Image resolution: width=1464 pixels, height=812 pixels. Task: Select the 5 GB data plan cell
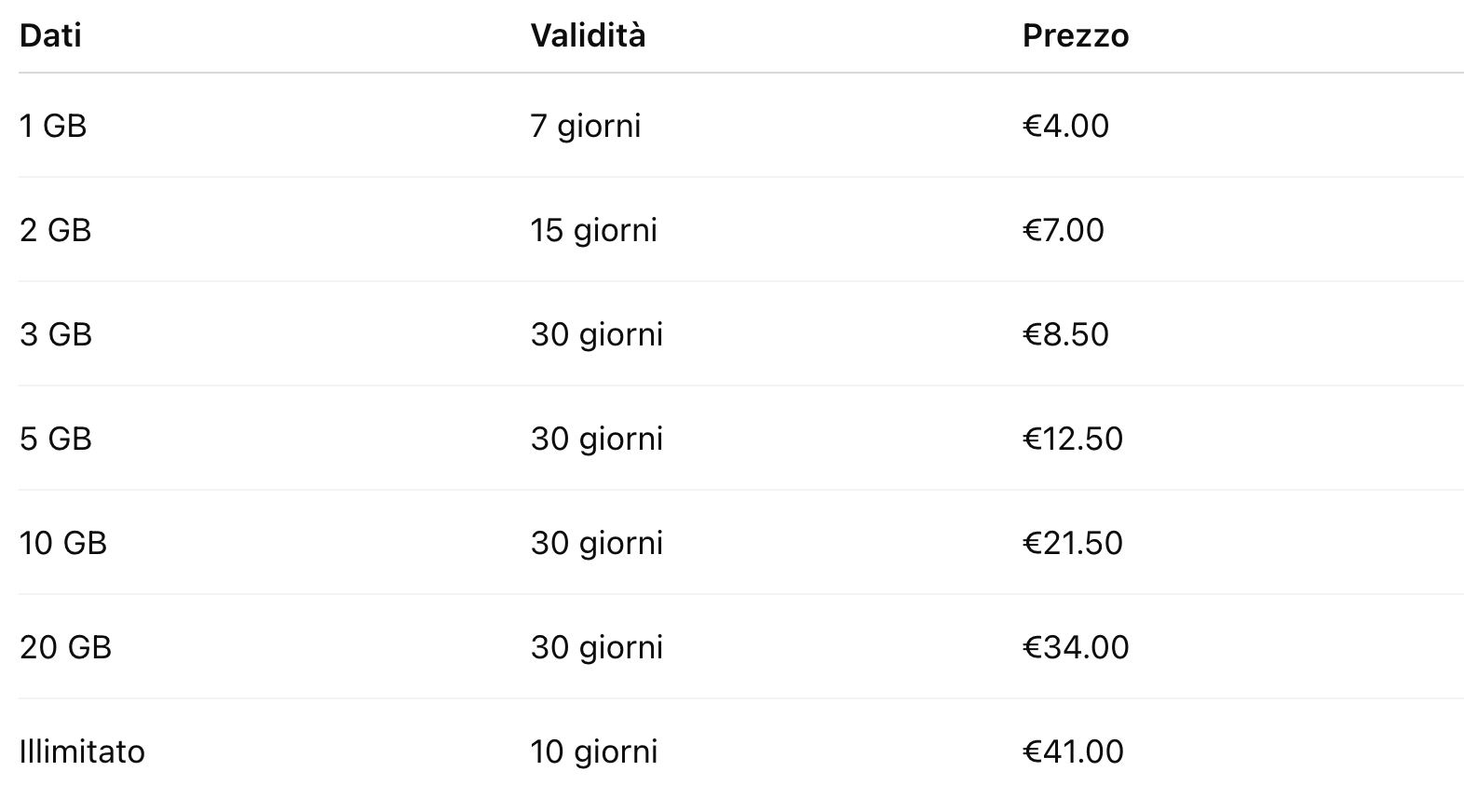pyautogui.click(x=56, y=439)
